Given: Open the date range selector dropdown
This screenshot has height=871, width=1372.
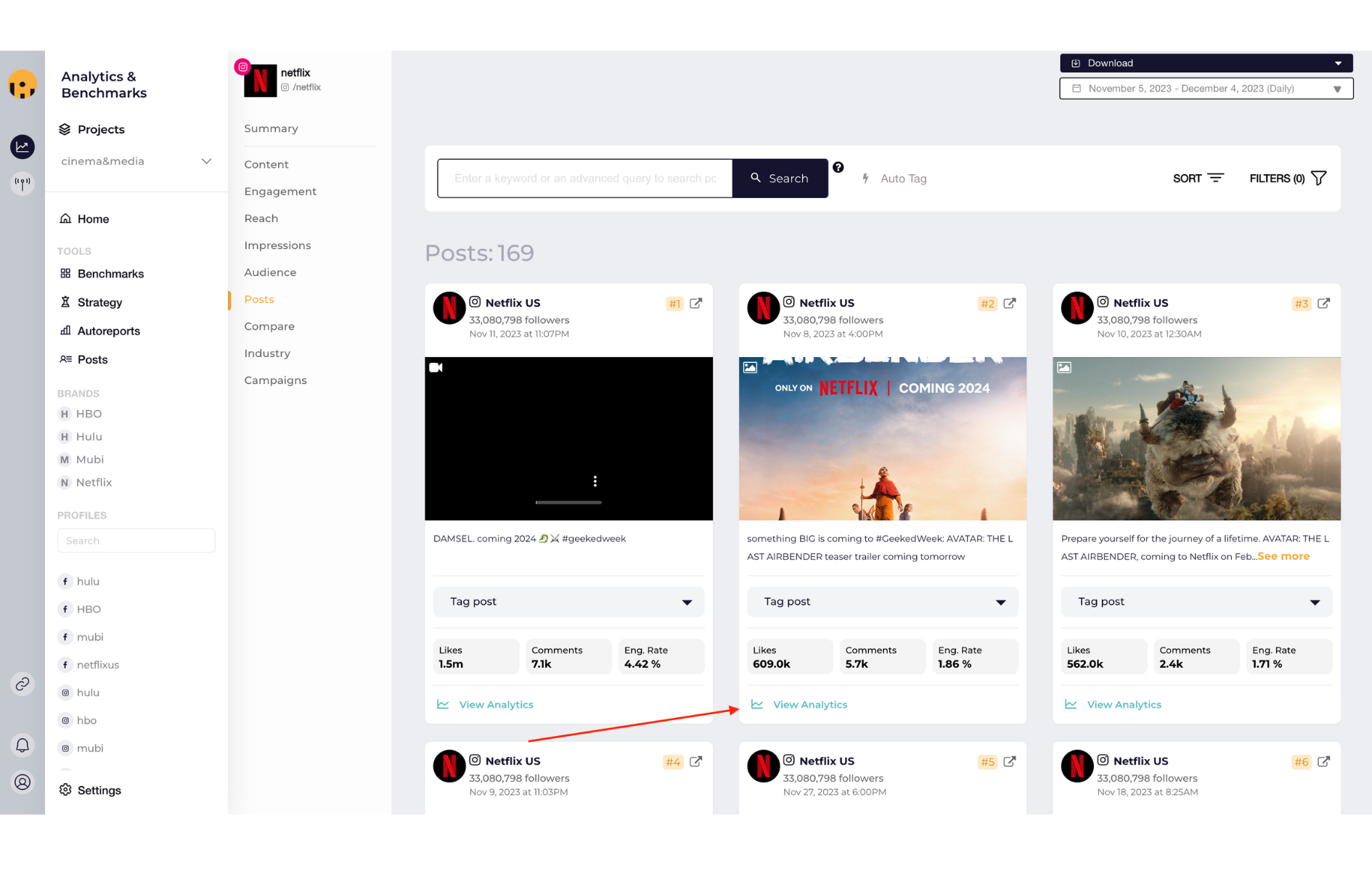Looking at the screenshot, I should coord(1206,89).
